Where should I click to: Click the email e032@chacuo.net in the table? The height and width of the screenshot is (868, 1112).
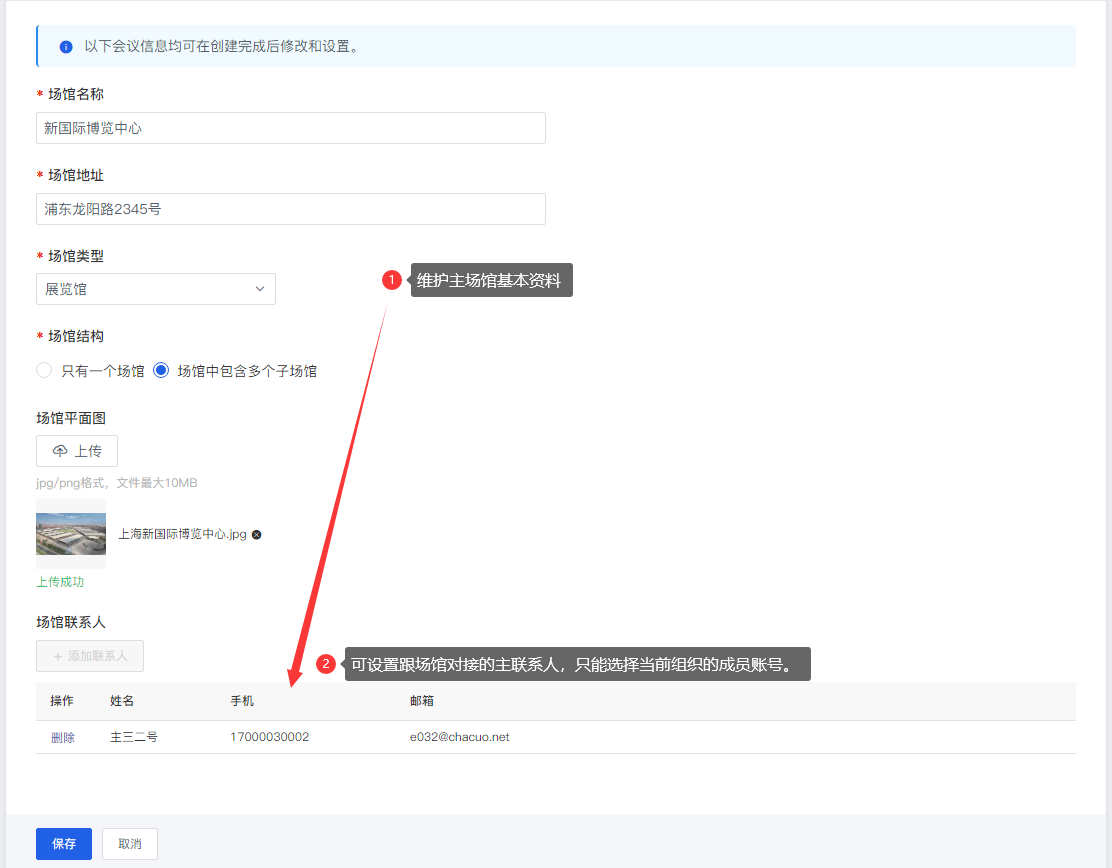pyautogui.click(x=459, y=737)
